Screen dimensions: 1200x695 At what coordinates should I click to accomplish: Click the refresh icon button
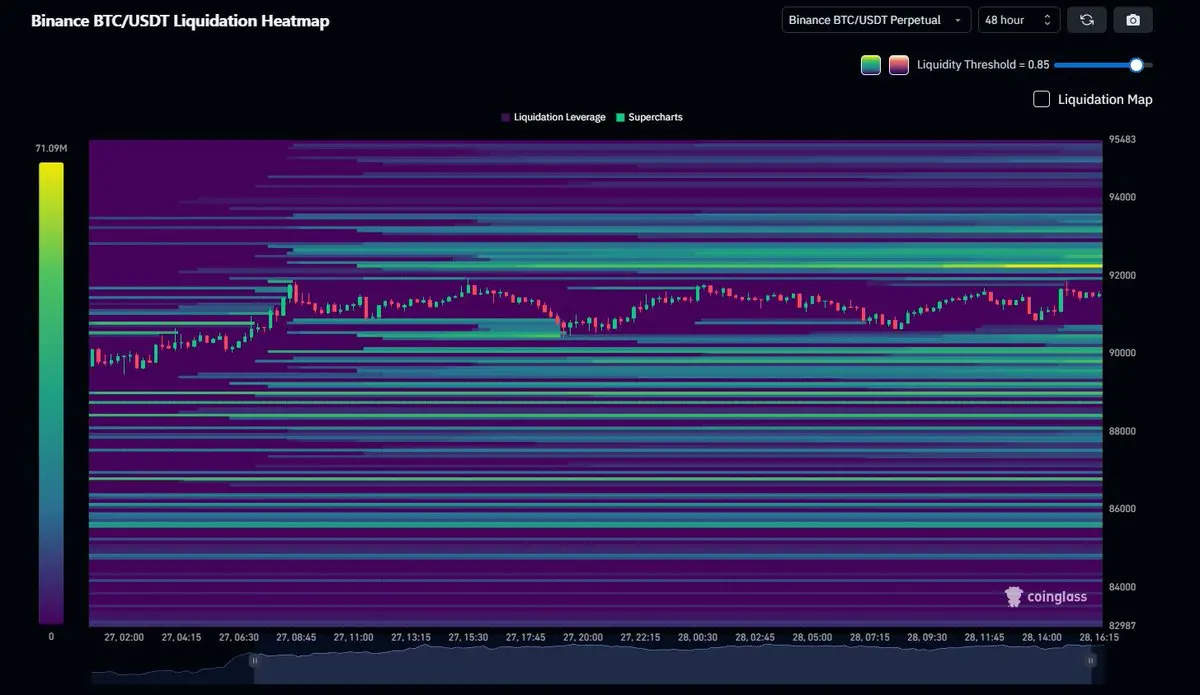[1086, 20]
